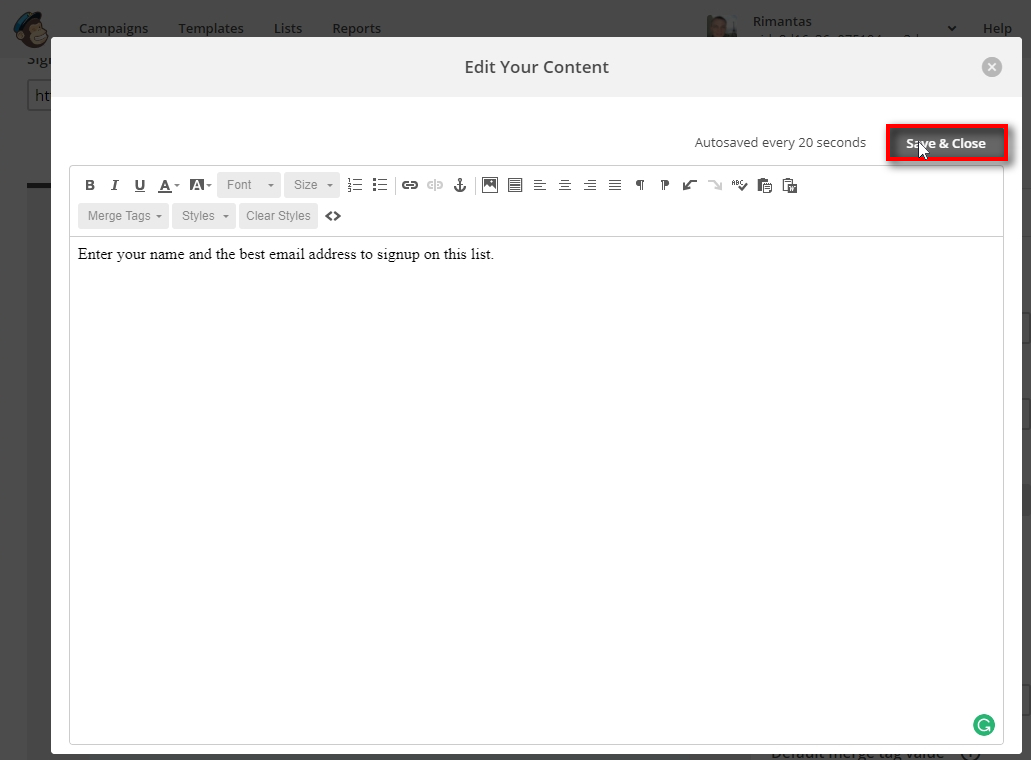The image size is (1031, 760).
Task: Click the insert image icon
Action: (490, 185)
